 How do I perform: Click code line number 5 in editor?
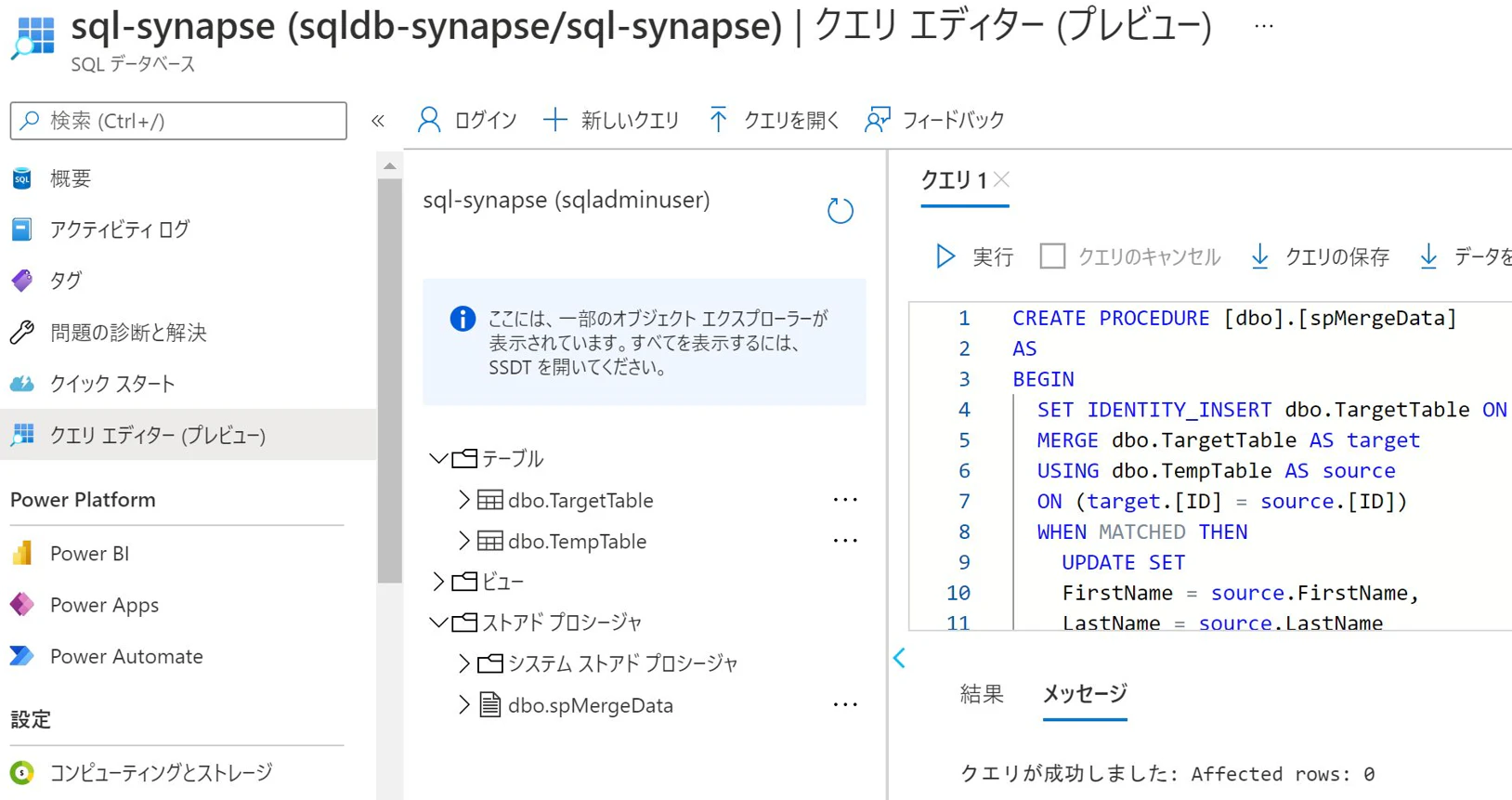tap(964, 440)
